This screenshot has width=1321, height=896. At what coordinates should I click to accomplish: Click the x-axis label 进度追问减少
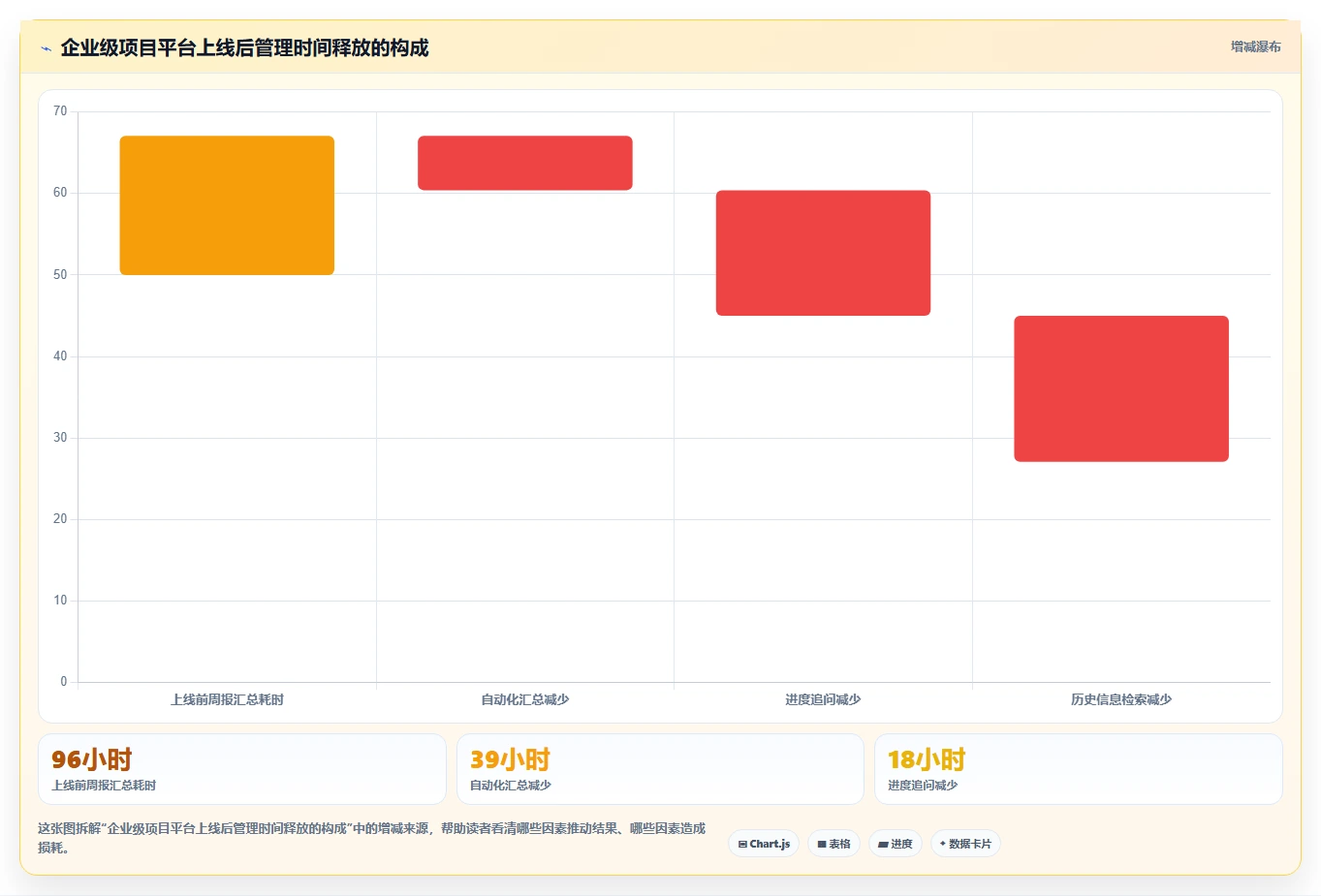pyautogui.click(x=823, y=699)
